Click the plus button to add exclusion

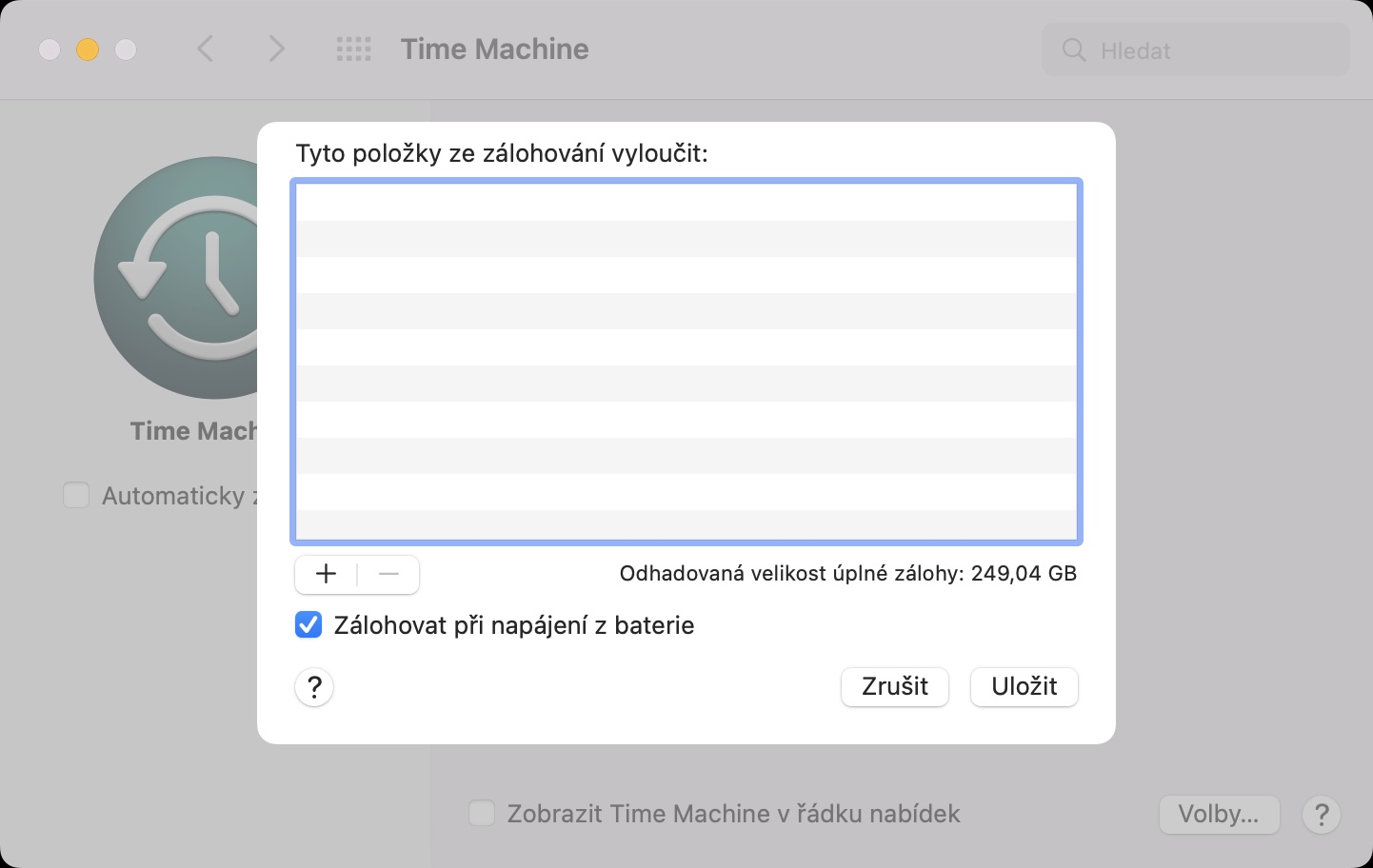(x=326, y=574)
